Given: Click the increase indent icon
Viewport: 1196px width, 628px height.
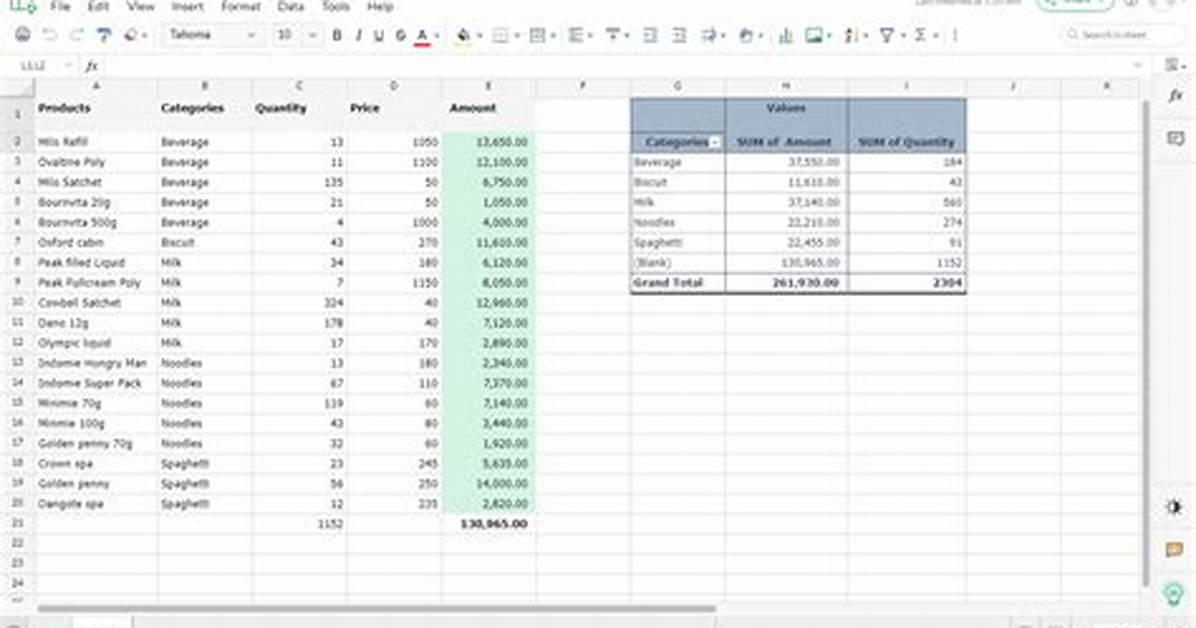Looking at the screenshot, I should click(679, 35).
